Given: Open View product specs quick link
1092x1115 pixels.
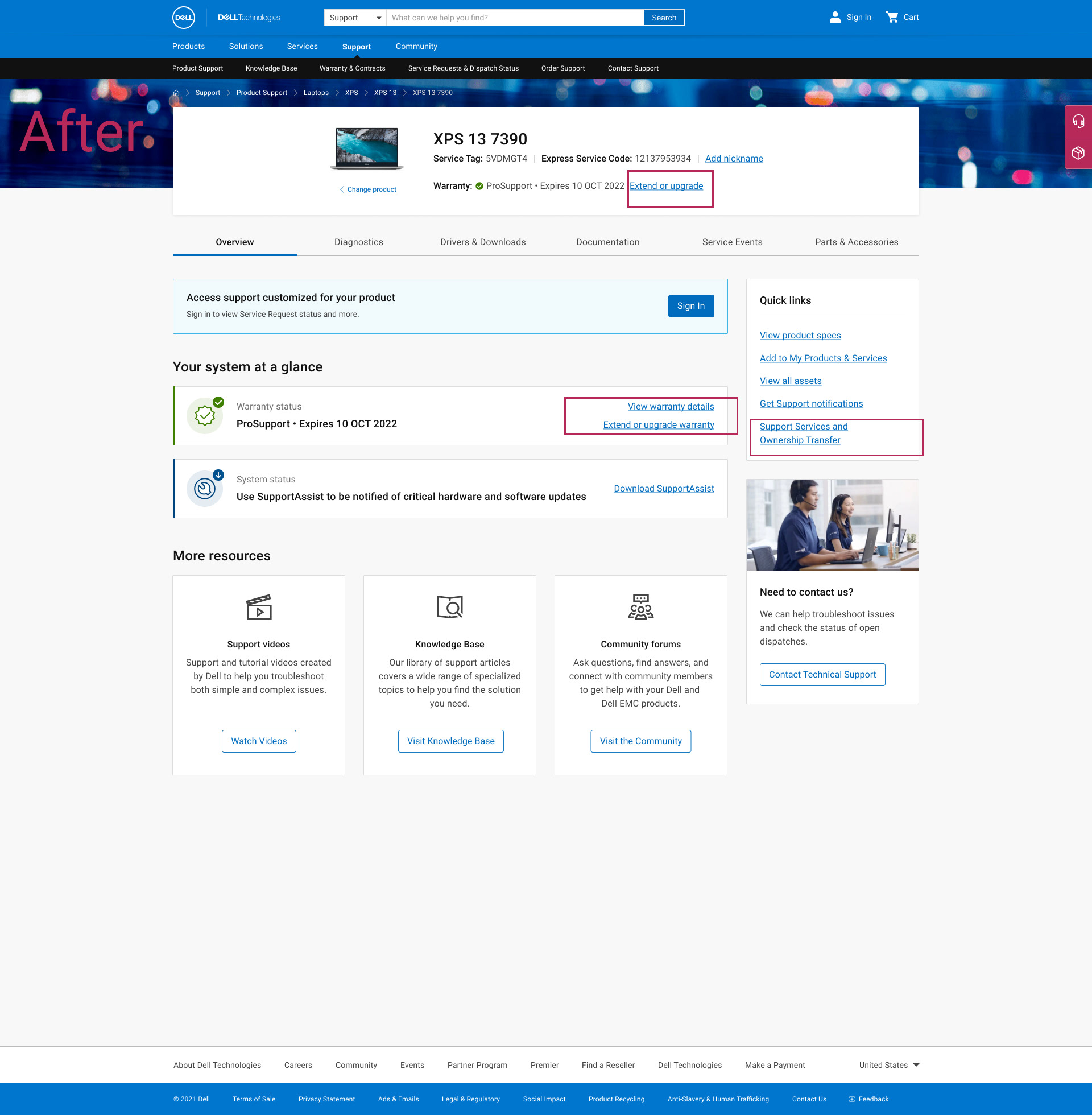Looking at the screenshot, I should [801, 336].
